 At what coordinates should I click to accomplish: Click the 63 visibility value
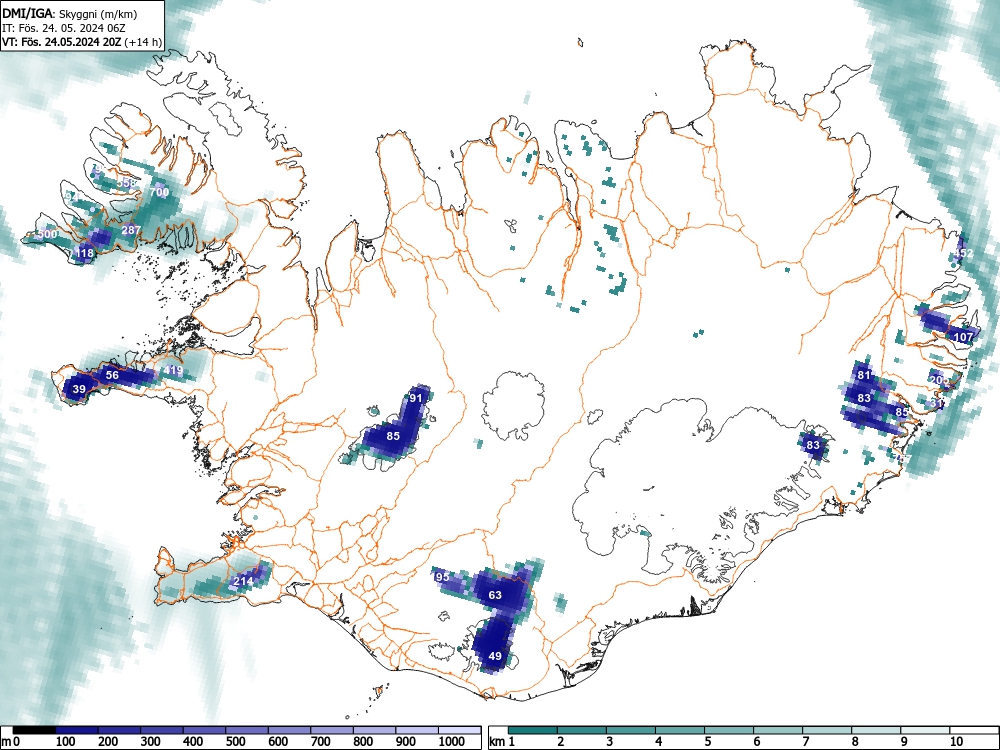[495, 595]
